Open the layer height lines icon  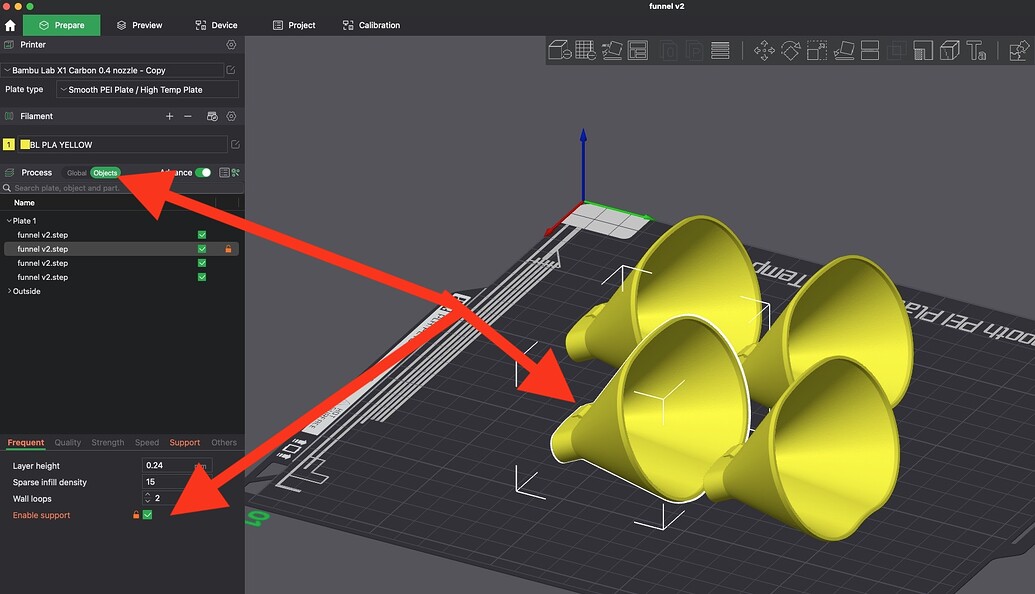[x=720, y=50]
